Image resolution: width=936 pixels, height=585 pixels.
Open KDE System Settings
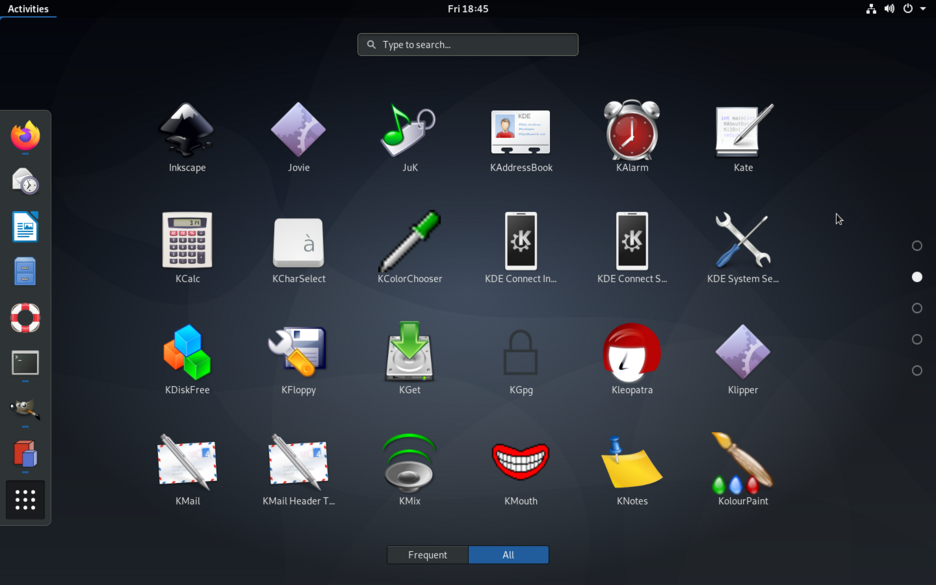(x=743, y=248)
